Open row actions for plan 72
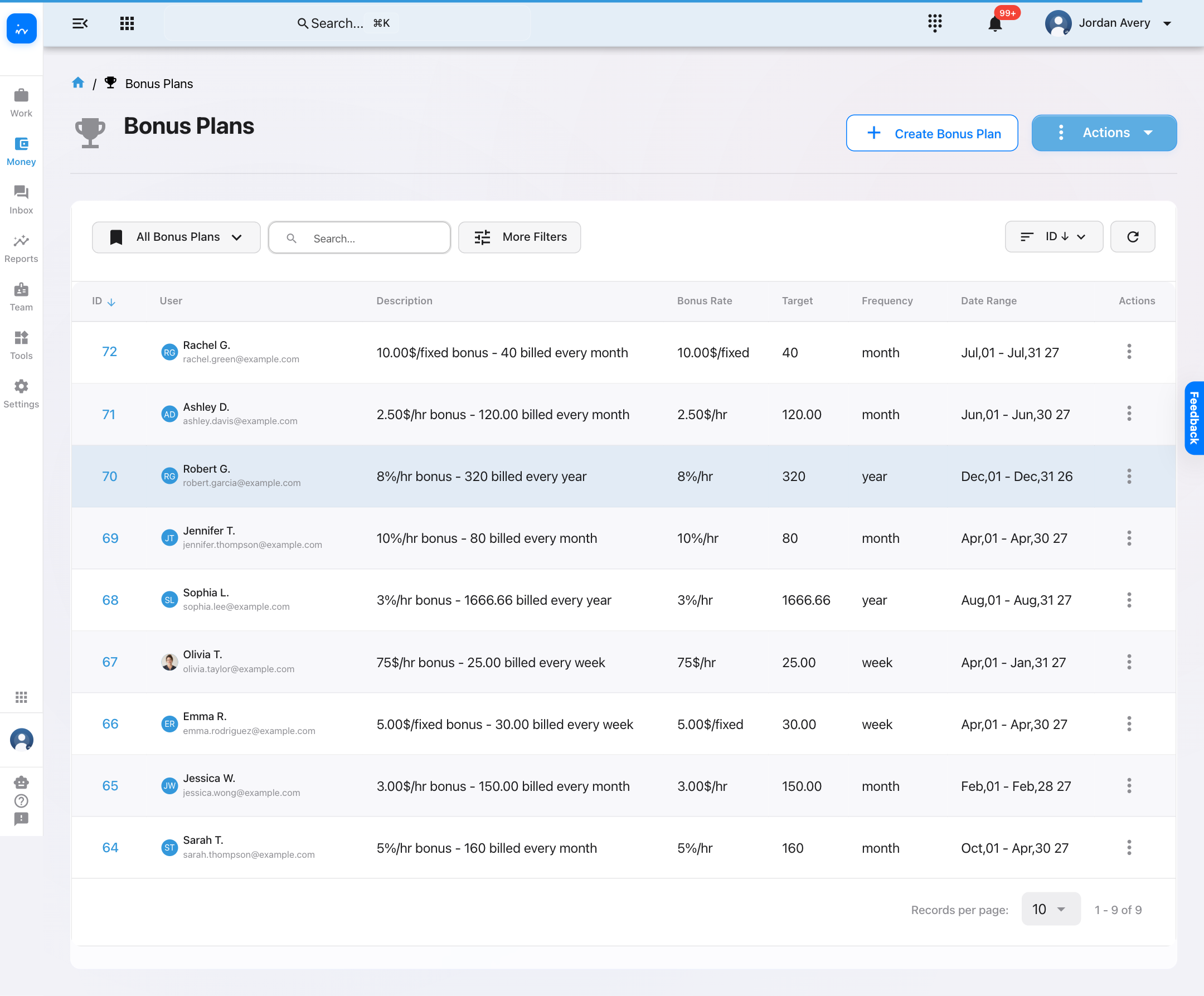1204x996 pixels. 1129,352
